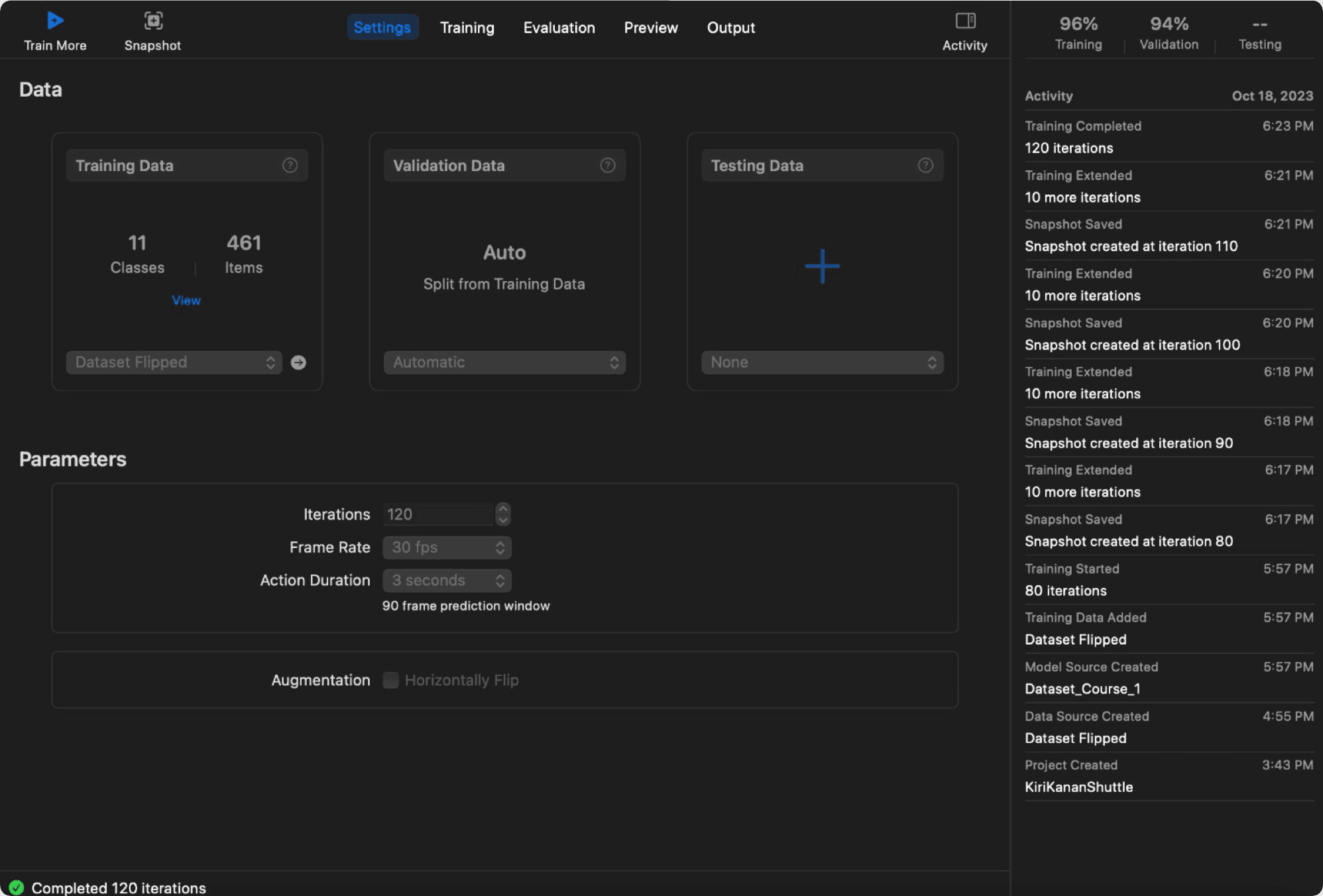Switch to the Training tab
The width and height of the screenshot is (1323, 896).
click(467, 28)
